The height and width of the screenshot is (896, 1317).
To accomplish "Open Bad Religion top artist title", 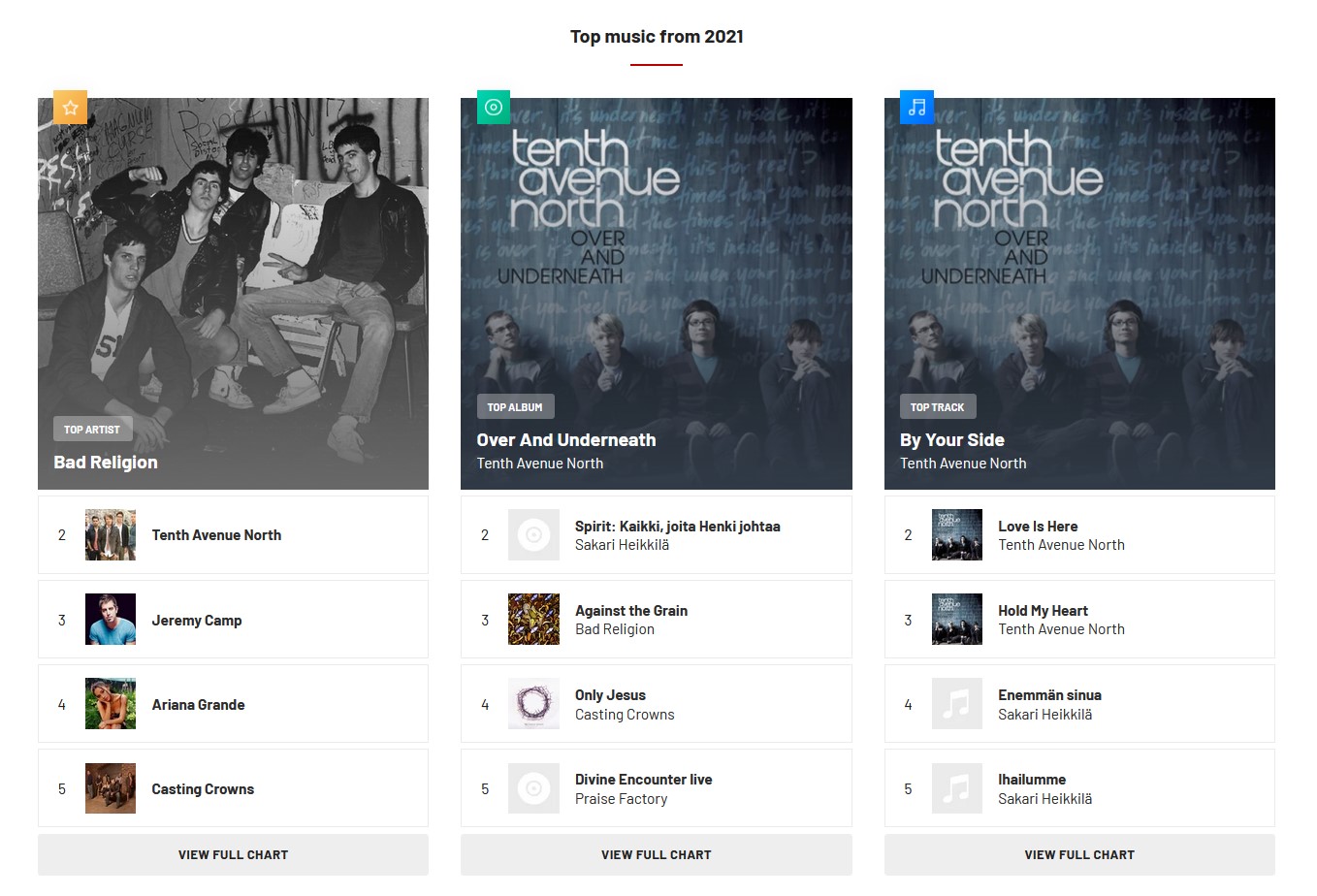I will pyautogui.click(x=106, y=463).
